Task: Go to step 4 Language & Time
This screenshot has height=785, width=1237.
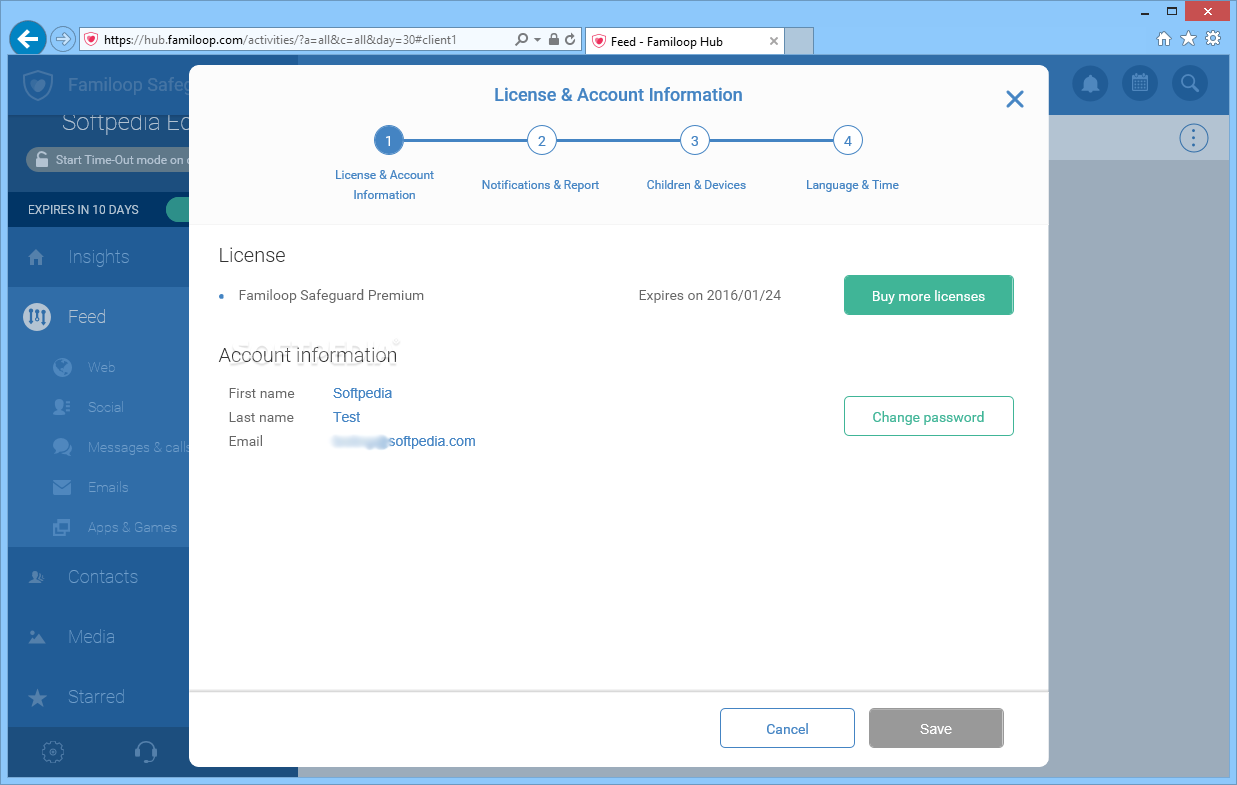Action: (x=847, y=141)
